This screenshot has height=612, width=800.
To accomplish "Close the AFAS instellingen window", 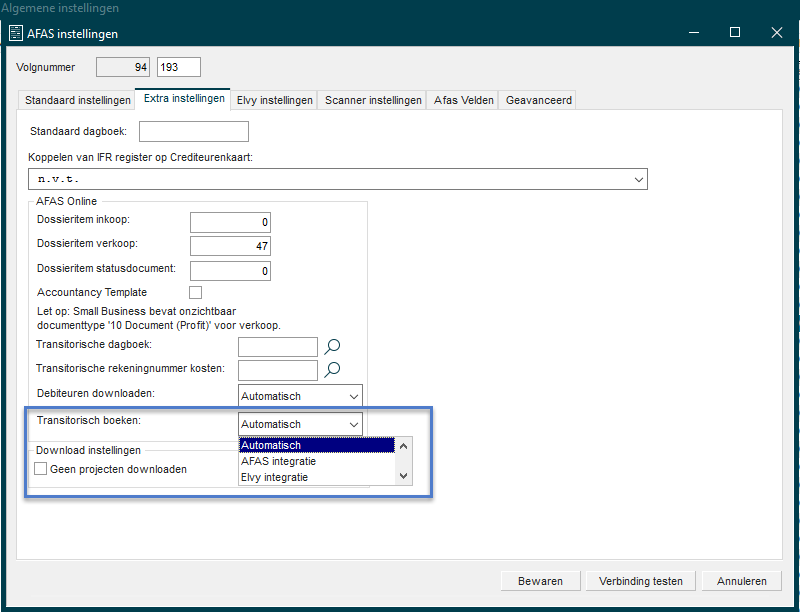I will (x=777, y=33).
